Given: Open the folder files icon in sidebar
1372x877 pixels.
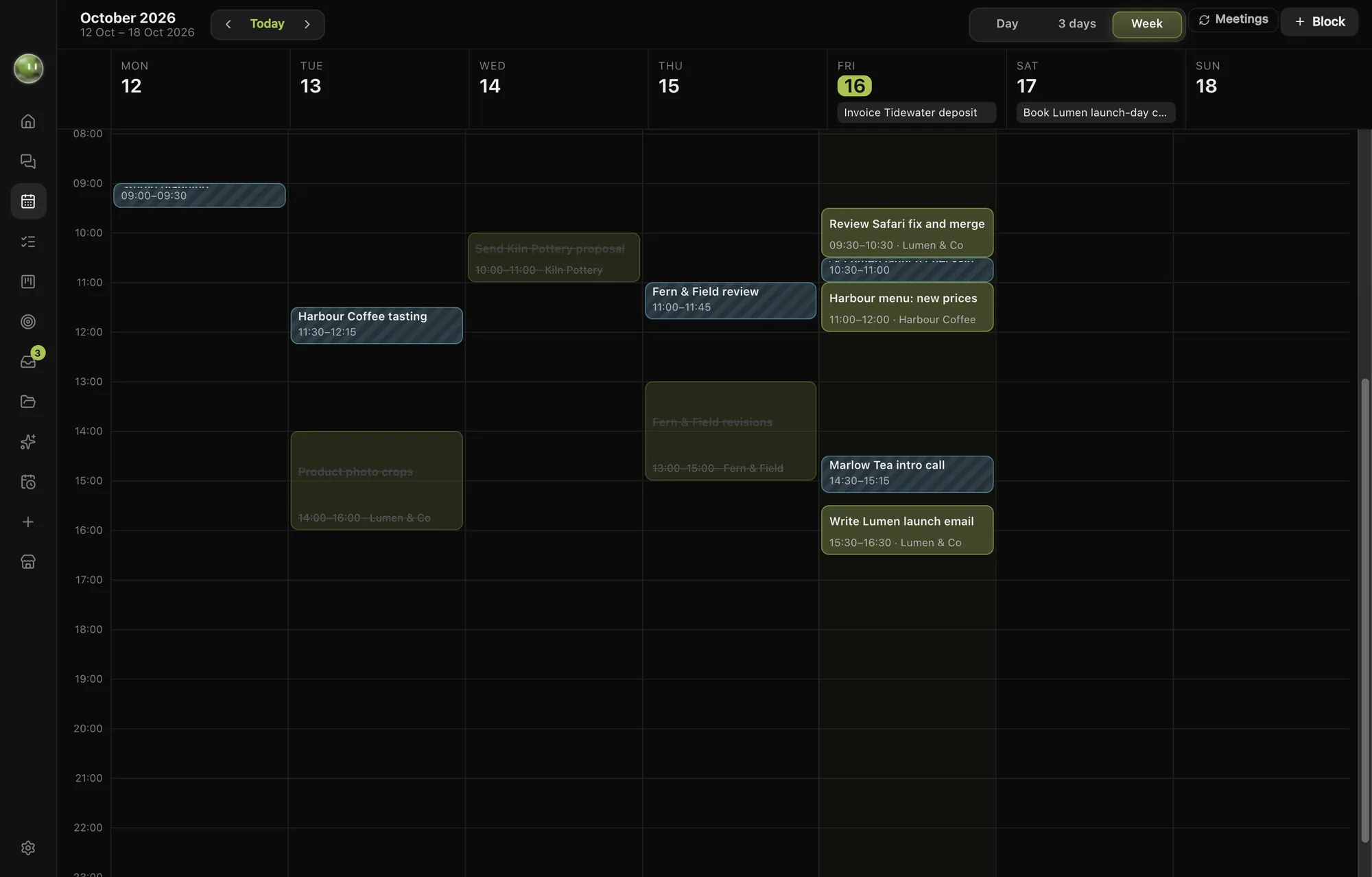Looking at the screenshot, I should click(28, 401).
